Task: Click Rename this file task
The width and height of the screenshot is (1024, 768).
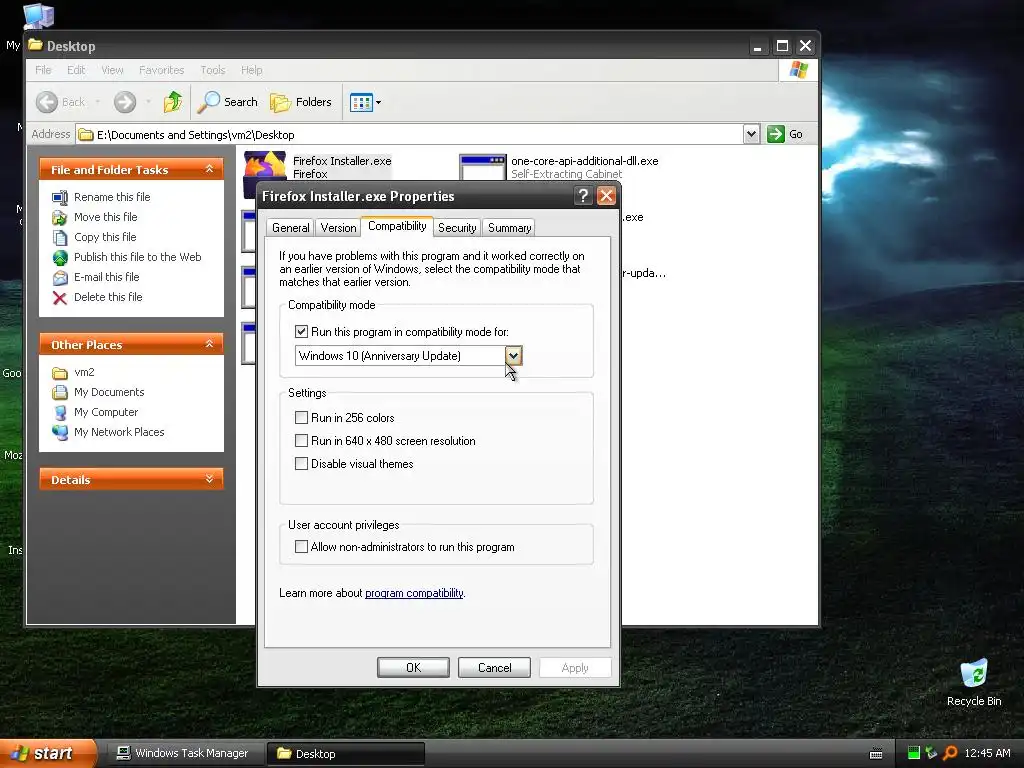Action: pos(112,197)
